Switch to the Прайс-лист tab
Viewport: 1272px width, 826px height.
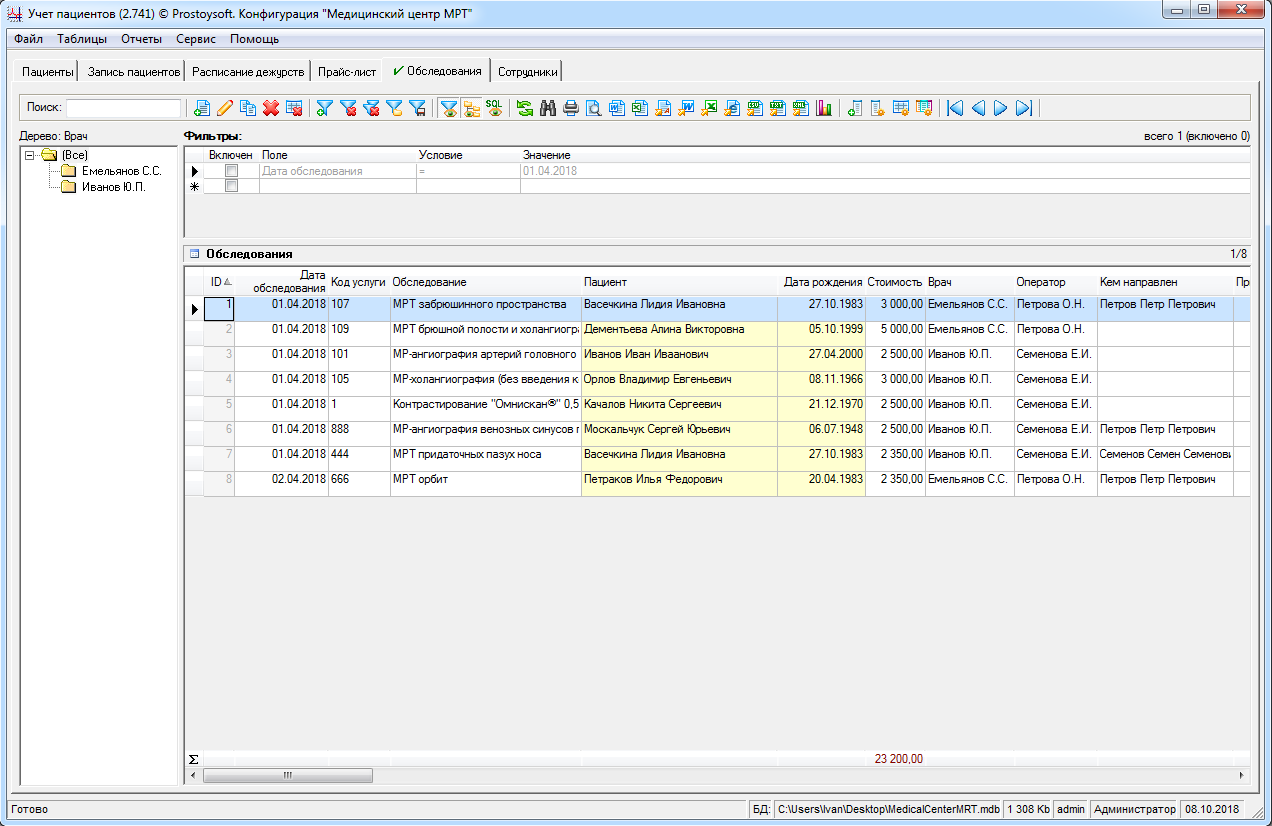click(347, 72)
